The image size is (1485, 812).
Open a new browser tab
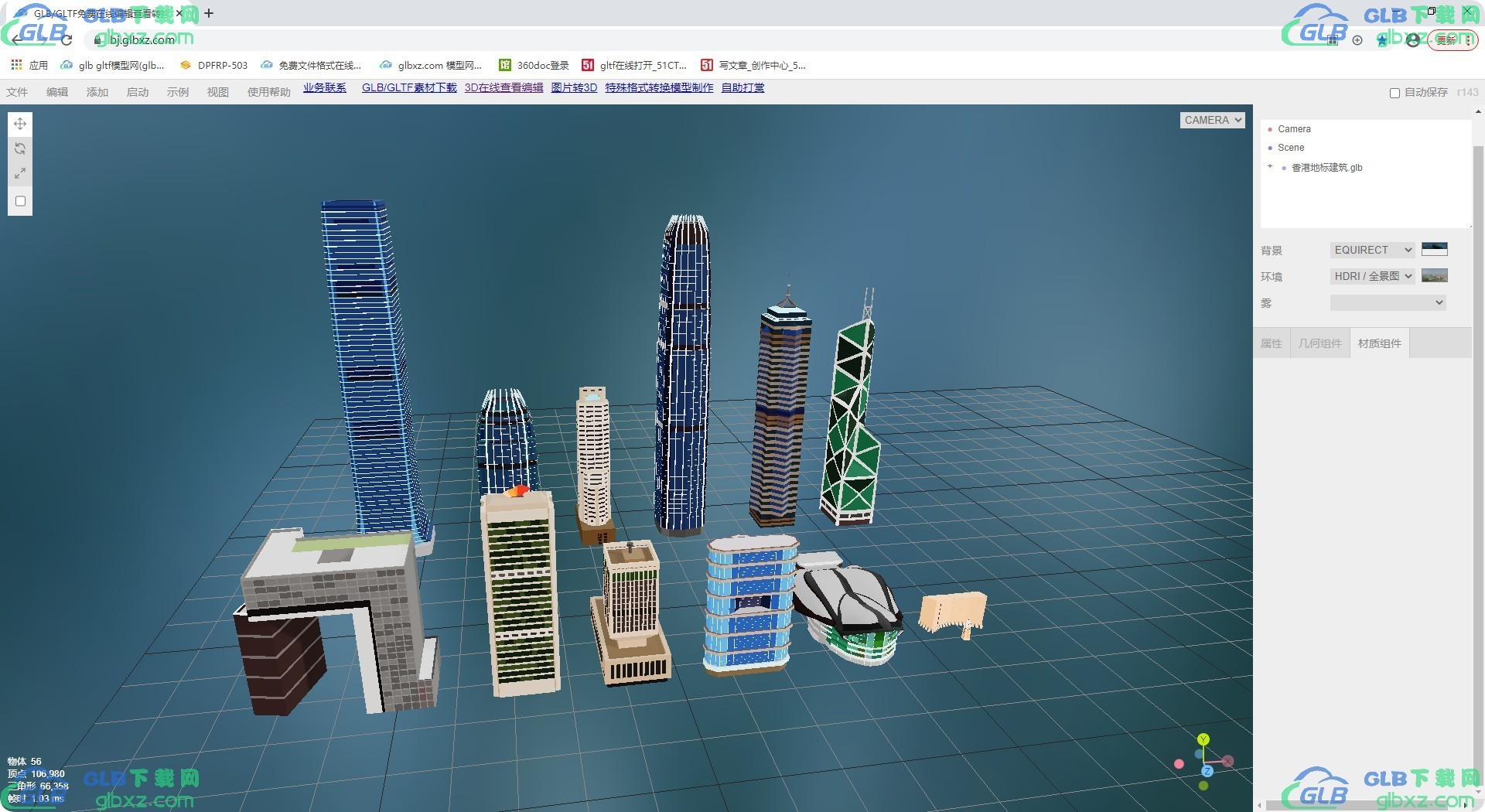point(209,13)
